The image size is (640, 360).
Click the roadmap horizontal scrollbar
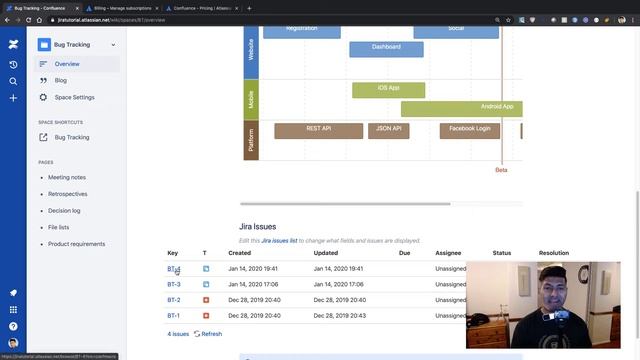(345, 204)
